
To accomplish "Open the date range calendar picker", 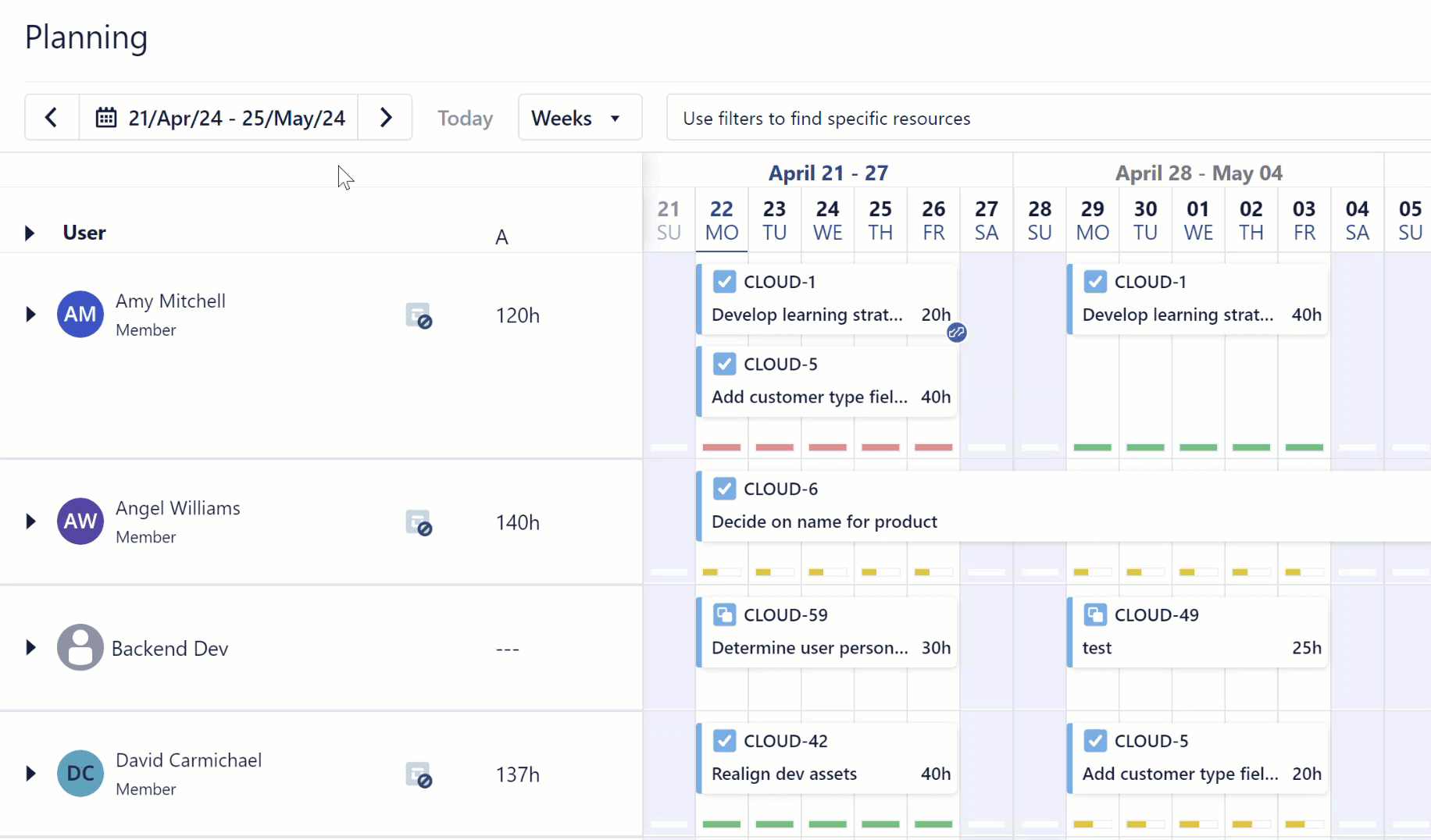I will point(105,117).
